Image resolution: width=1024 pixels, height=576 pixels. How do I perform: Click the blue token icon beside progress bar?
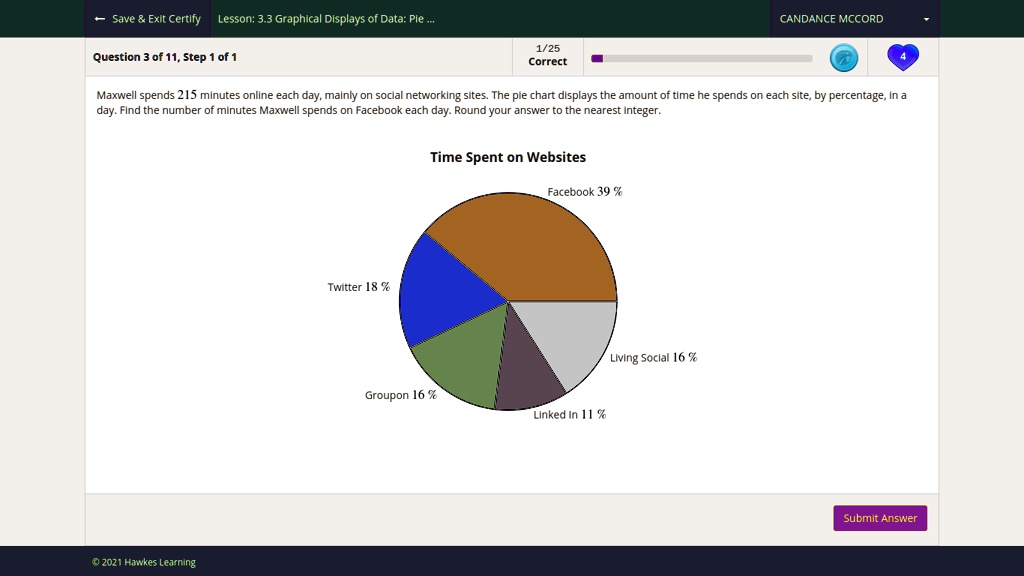[844, 58]
